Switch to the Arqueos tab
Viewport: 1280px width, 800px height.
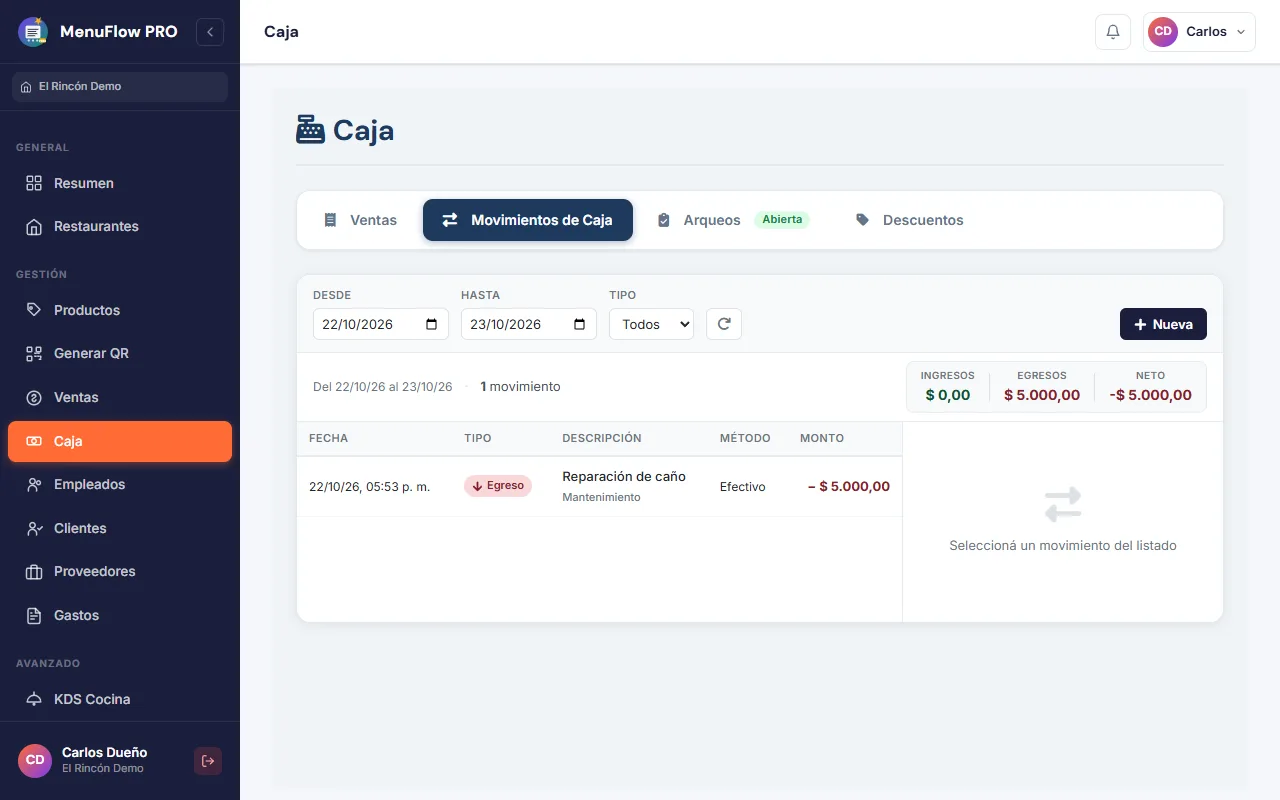click(x=731, y=220)
